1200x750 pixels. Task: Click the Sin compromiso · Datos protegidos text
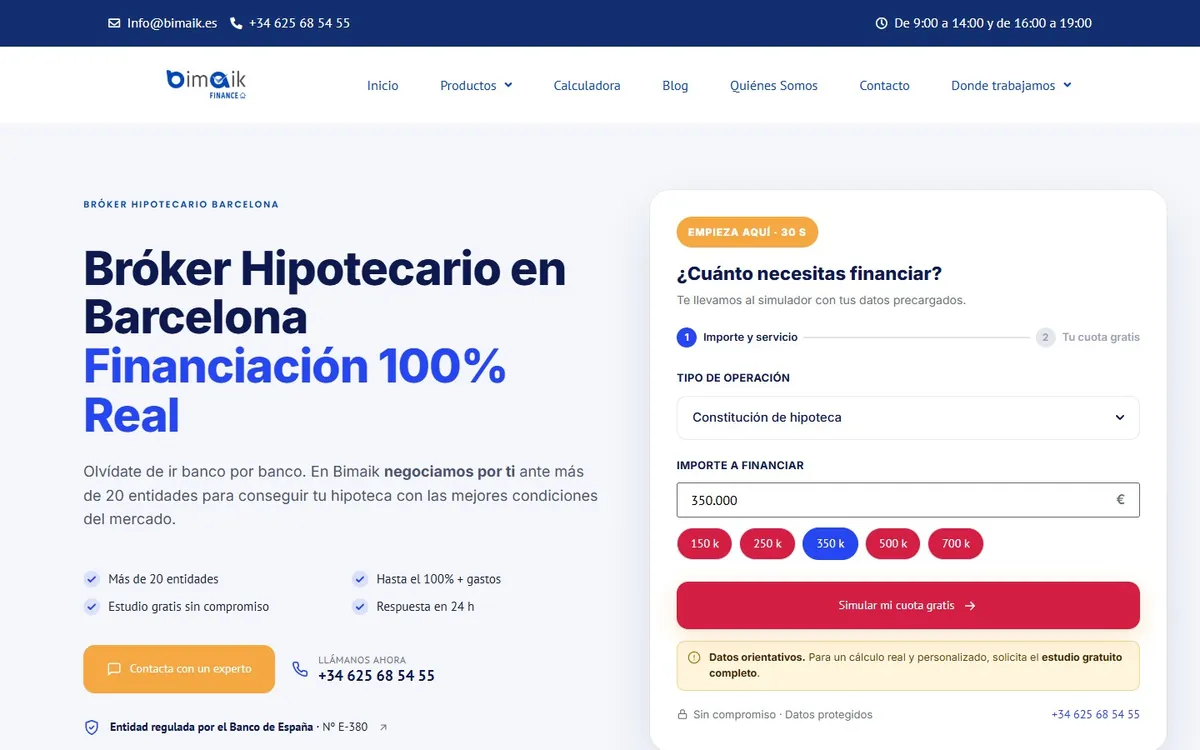click(x=783, y=715)
